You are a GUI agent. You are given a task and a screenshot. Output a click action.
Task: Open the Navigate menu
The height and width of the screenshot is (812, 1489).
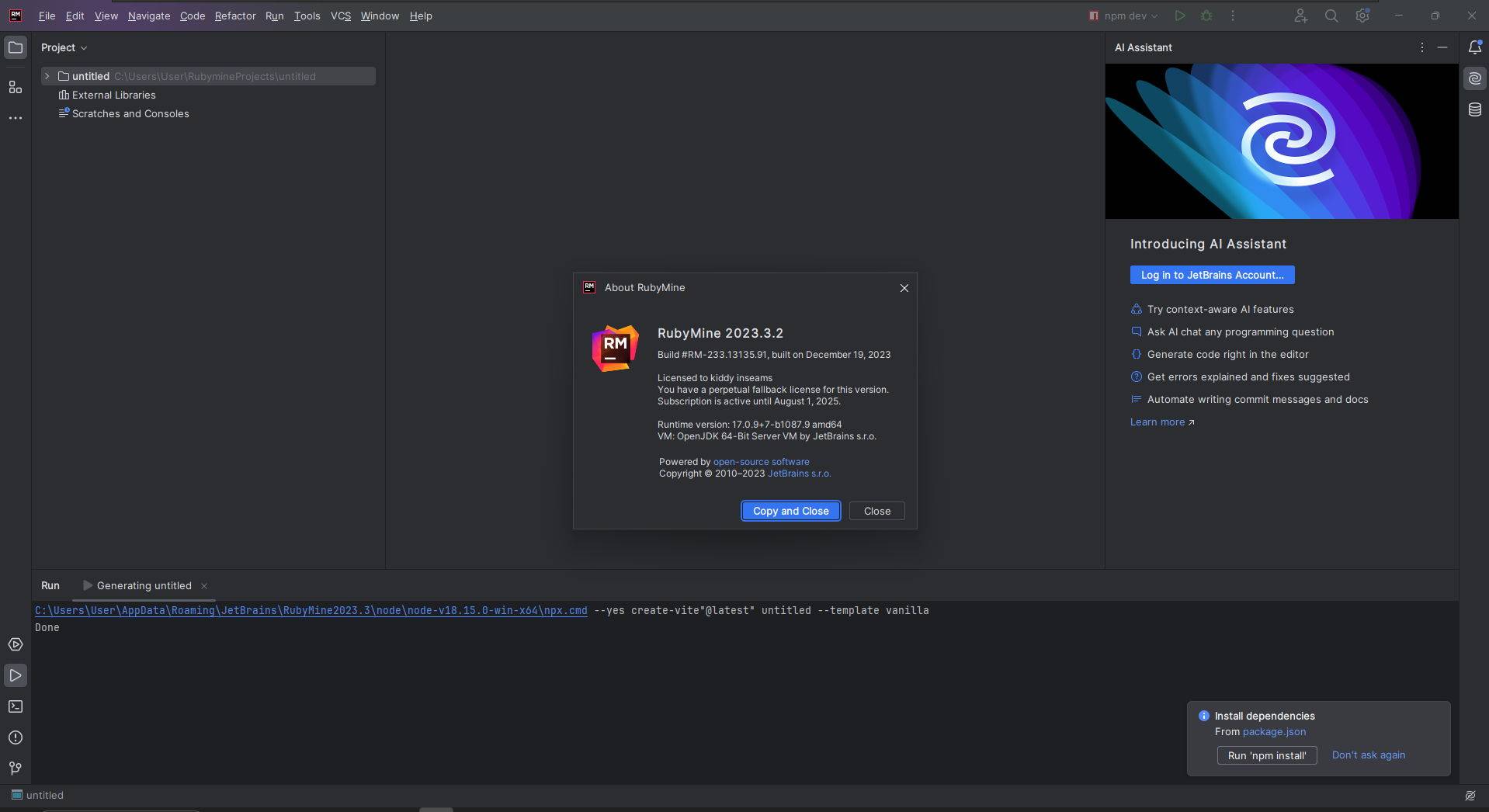[149, 16]
